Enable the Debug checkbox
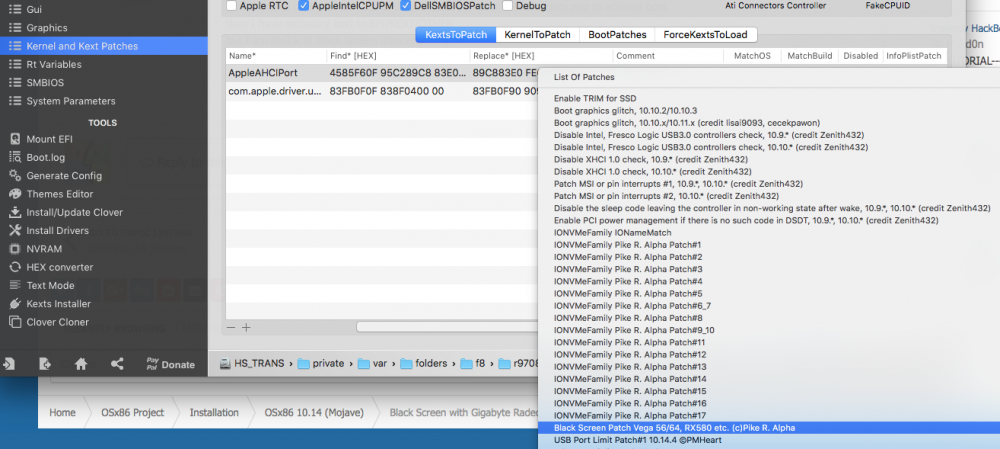The image size is (1000, 449). click(508, 6)
